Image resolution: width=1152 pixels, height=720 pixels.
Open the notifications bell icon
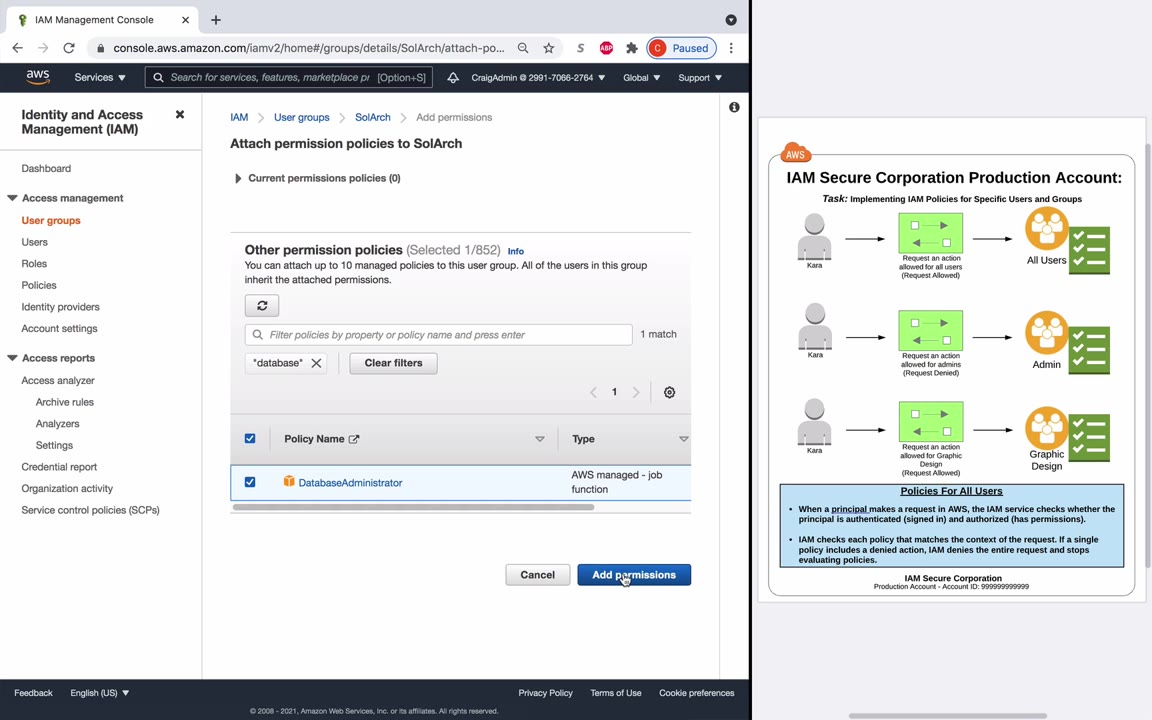pos(453,77)
